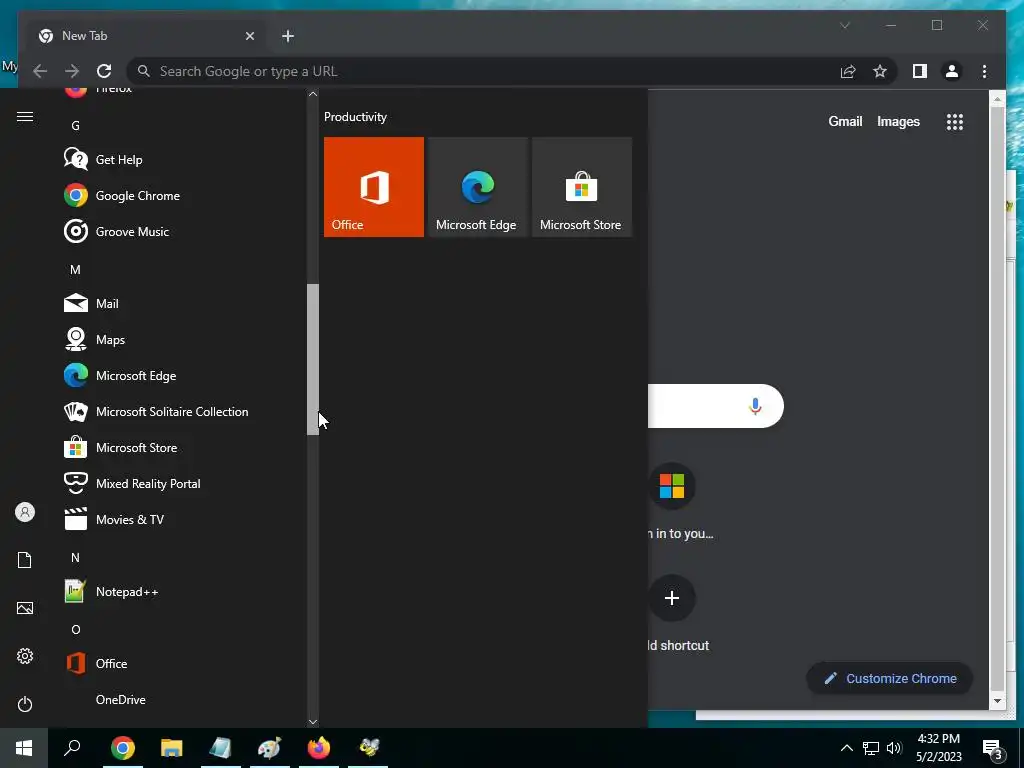Expand the Start menu hamburger navigation
This screenshot has height=768, width=1024.
pyautogui.click(x=25, y=116)
